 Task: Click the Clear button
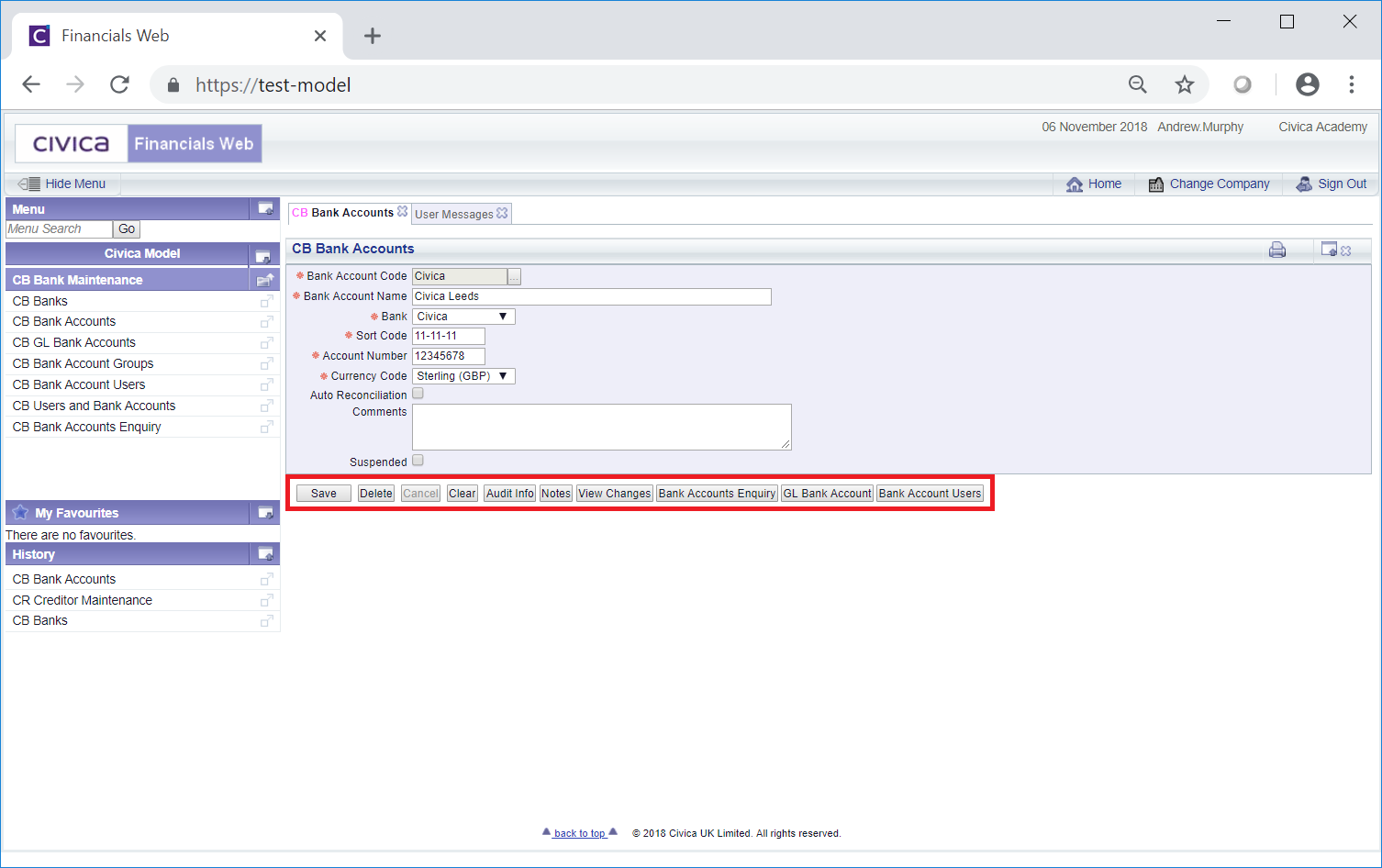(463, 494)
